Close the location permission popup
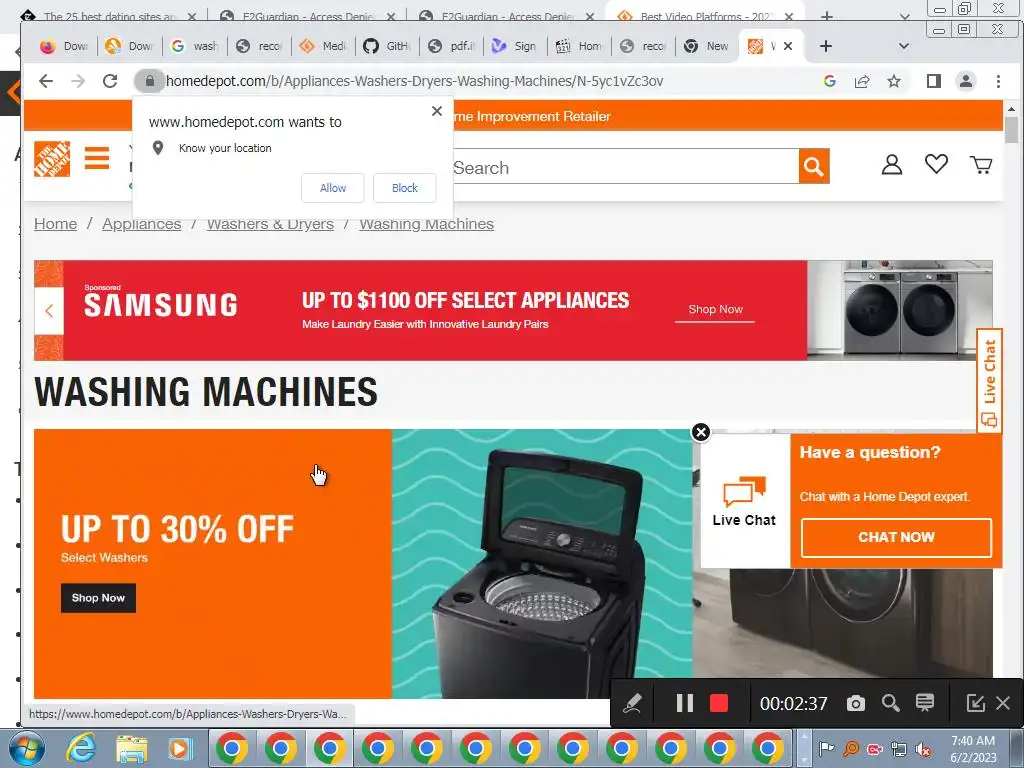 tap(437, 111)
